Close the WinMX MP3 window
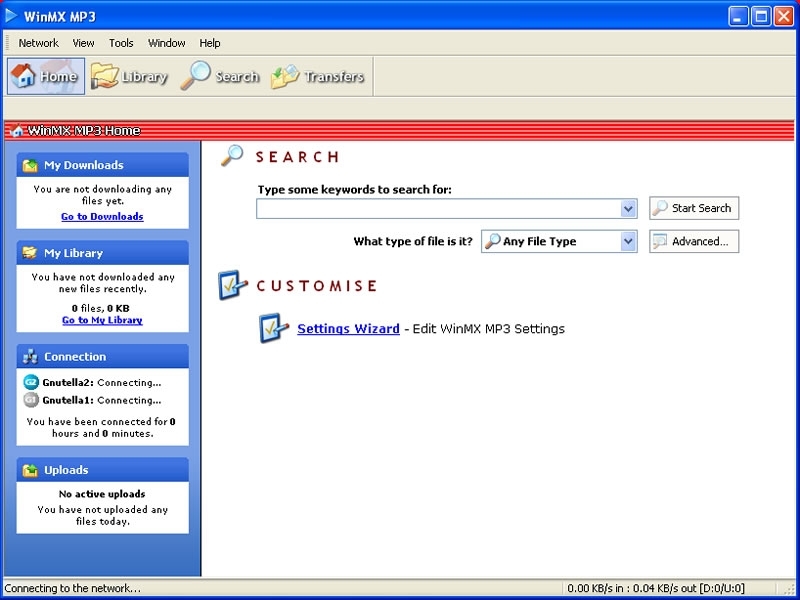800x600 pixels. [784, 17]
